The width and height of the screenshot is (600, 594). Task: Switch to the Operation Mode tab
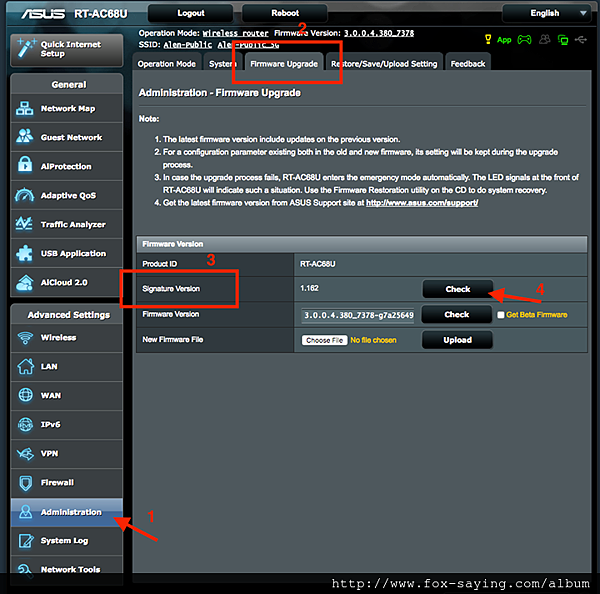[x=167, y=64]
